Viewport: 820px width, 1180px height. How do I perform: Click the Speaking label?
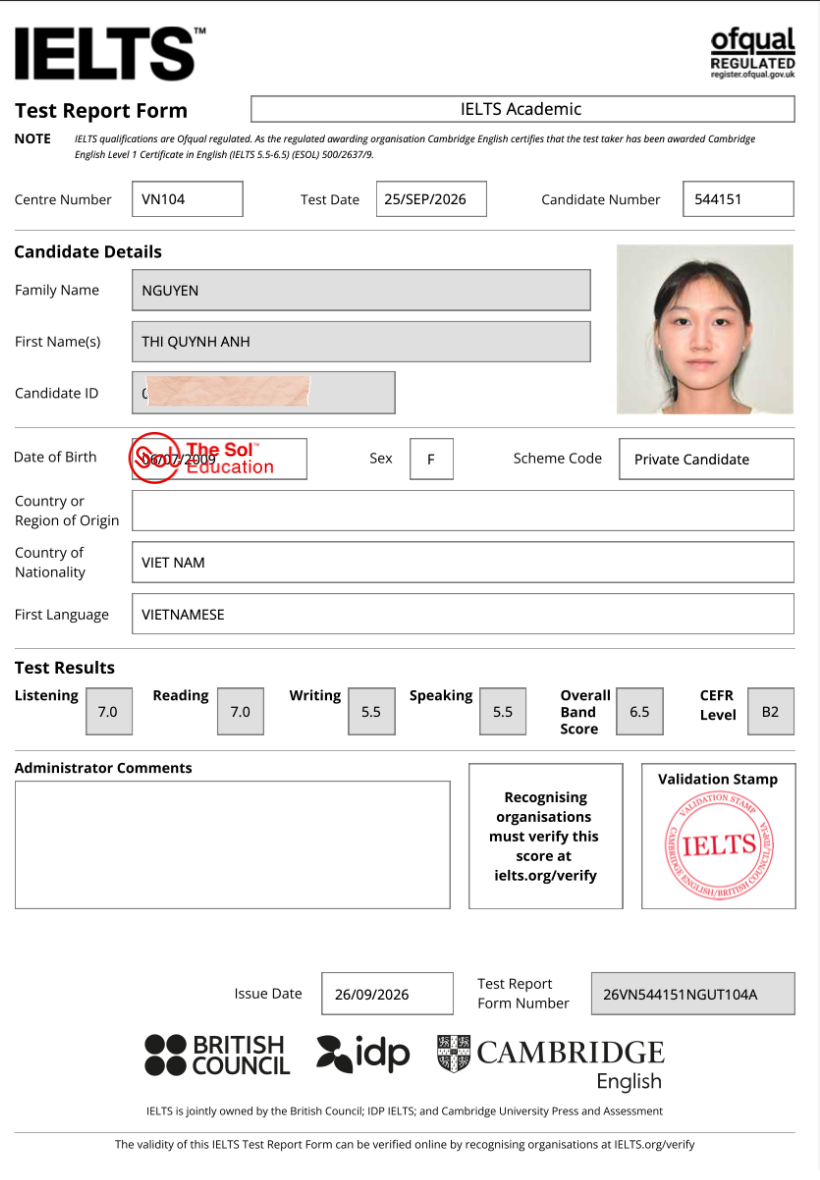(x=441, y=695)
